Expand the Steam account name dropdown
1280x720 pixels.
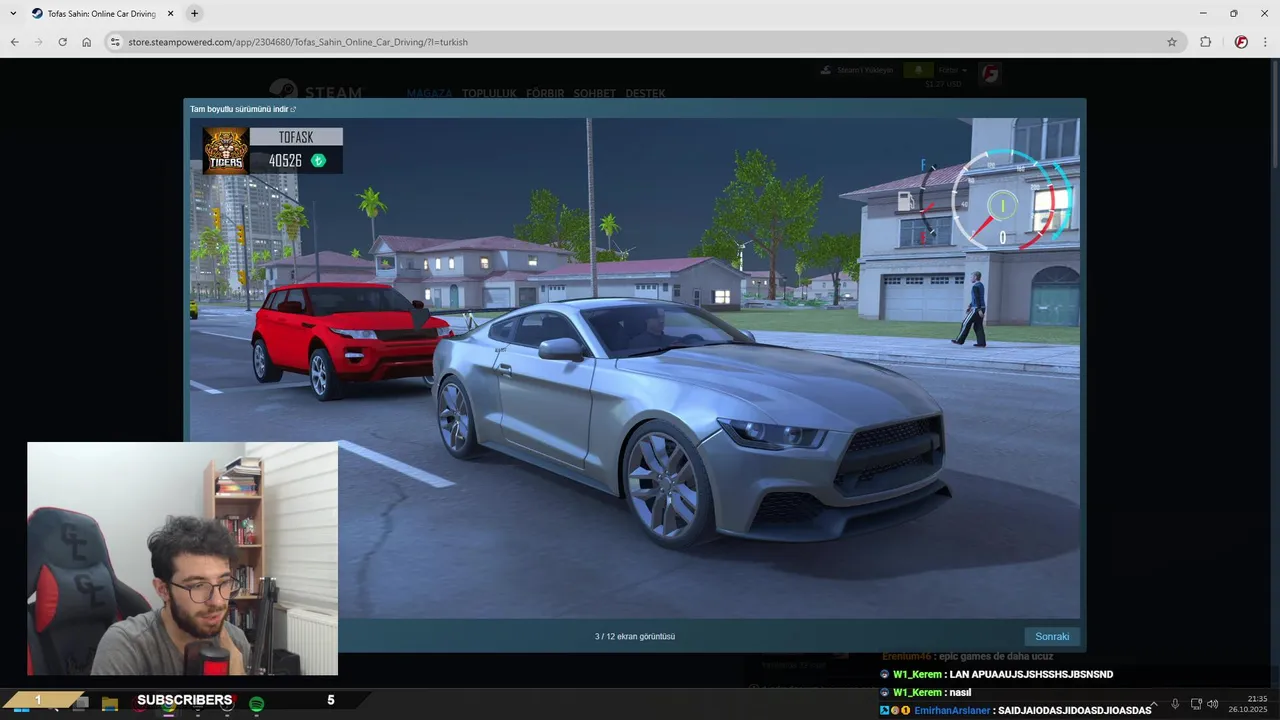(952, 70)
